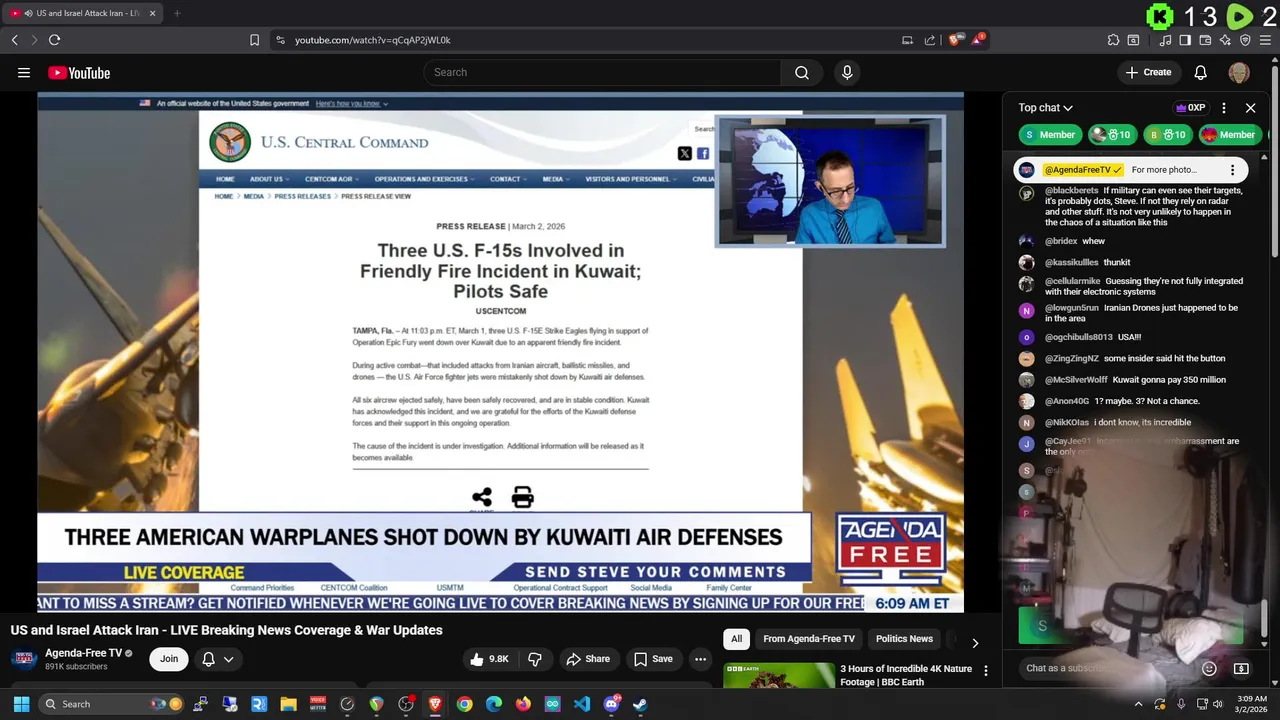Show hidden system tray icons
Image resolution: width=1280 pixels, height=720 pixels.
click(1138, 704)
